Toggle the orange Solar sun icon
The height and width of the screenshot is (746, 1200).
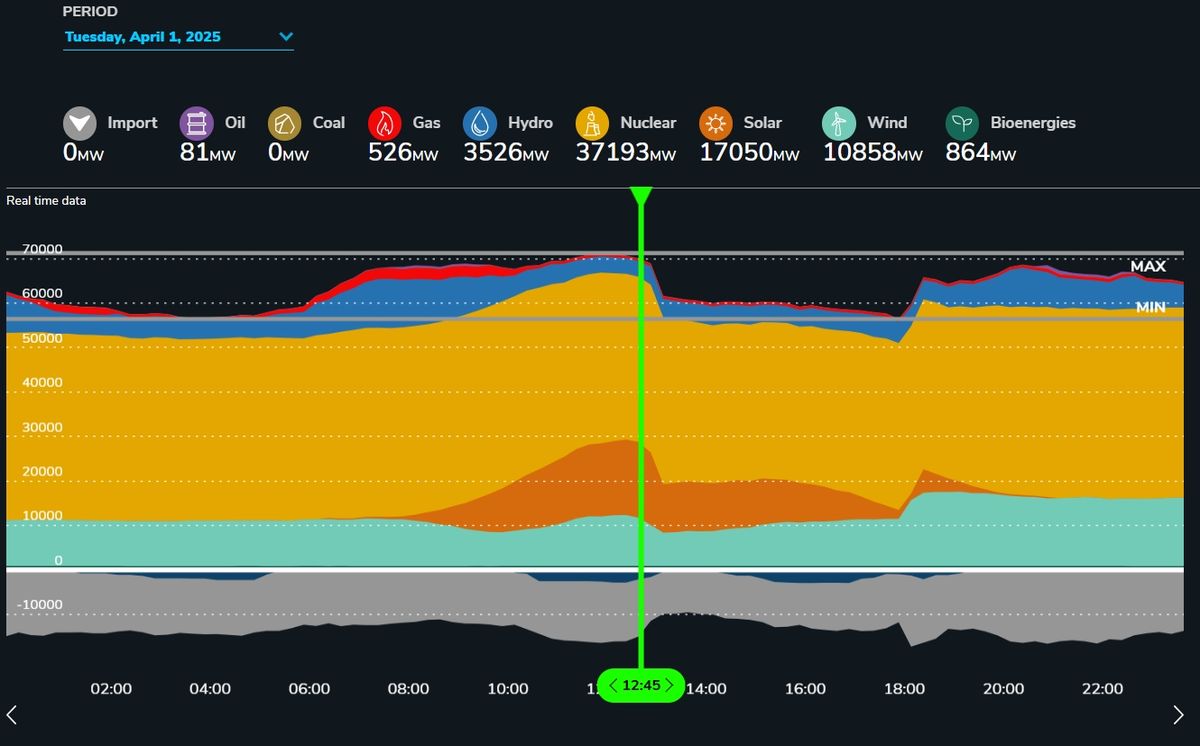click(x=716, y=124)
